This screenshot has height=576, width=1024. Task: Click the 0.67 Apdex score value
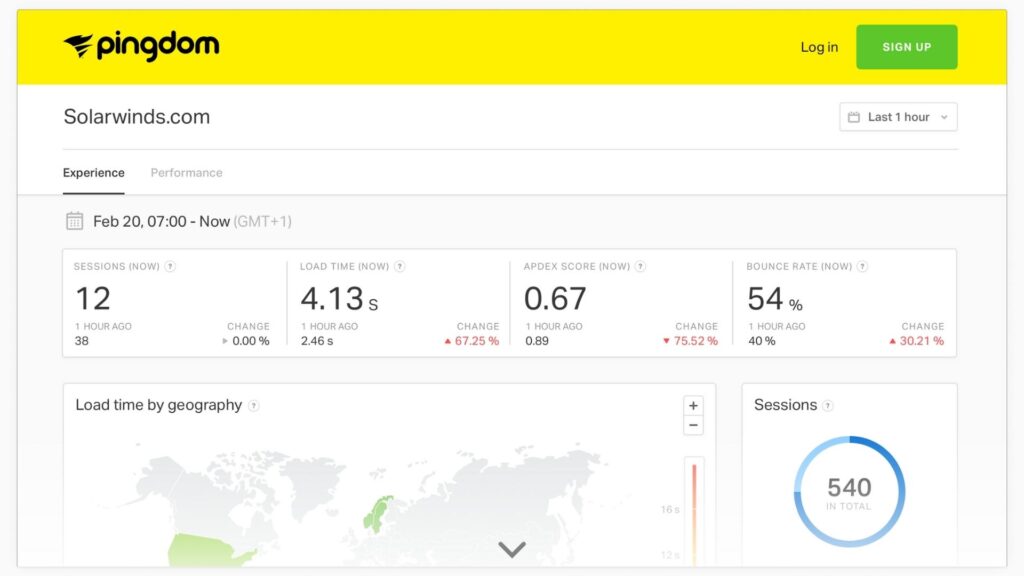click(555, 299)
